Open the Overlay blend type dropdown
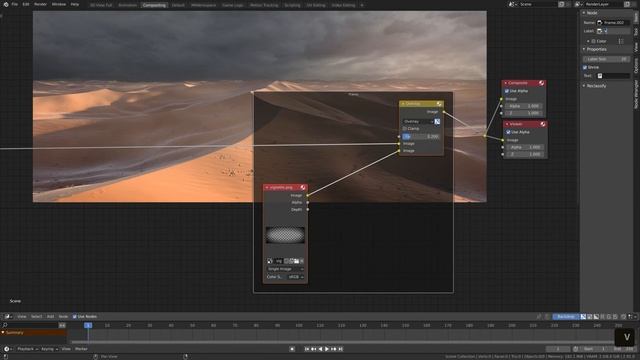Screen dimensions: 640x360 [x=418, y=122]
